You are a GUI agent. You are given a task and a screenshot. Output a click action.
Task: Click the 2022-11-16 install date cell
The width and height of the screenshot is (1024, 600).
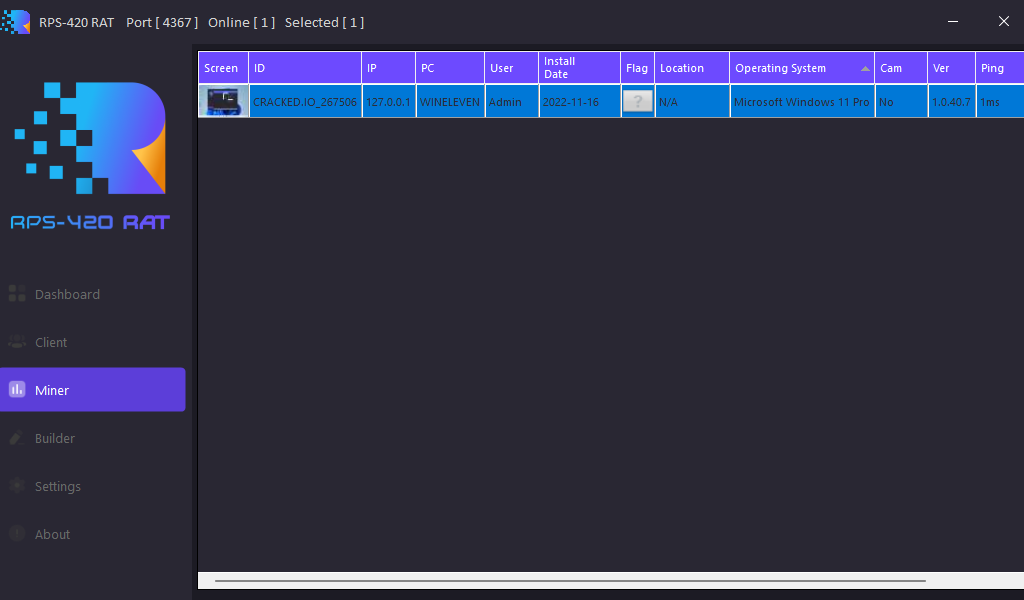click(x=579, y=102)
